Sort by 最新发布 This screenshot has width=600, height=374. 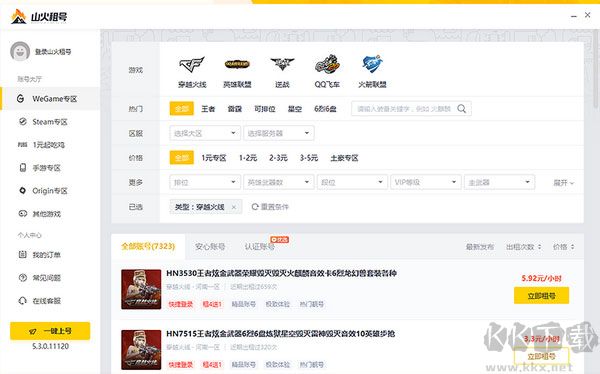pyautogui.click(x=479, y=247)
